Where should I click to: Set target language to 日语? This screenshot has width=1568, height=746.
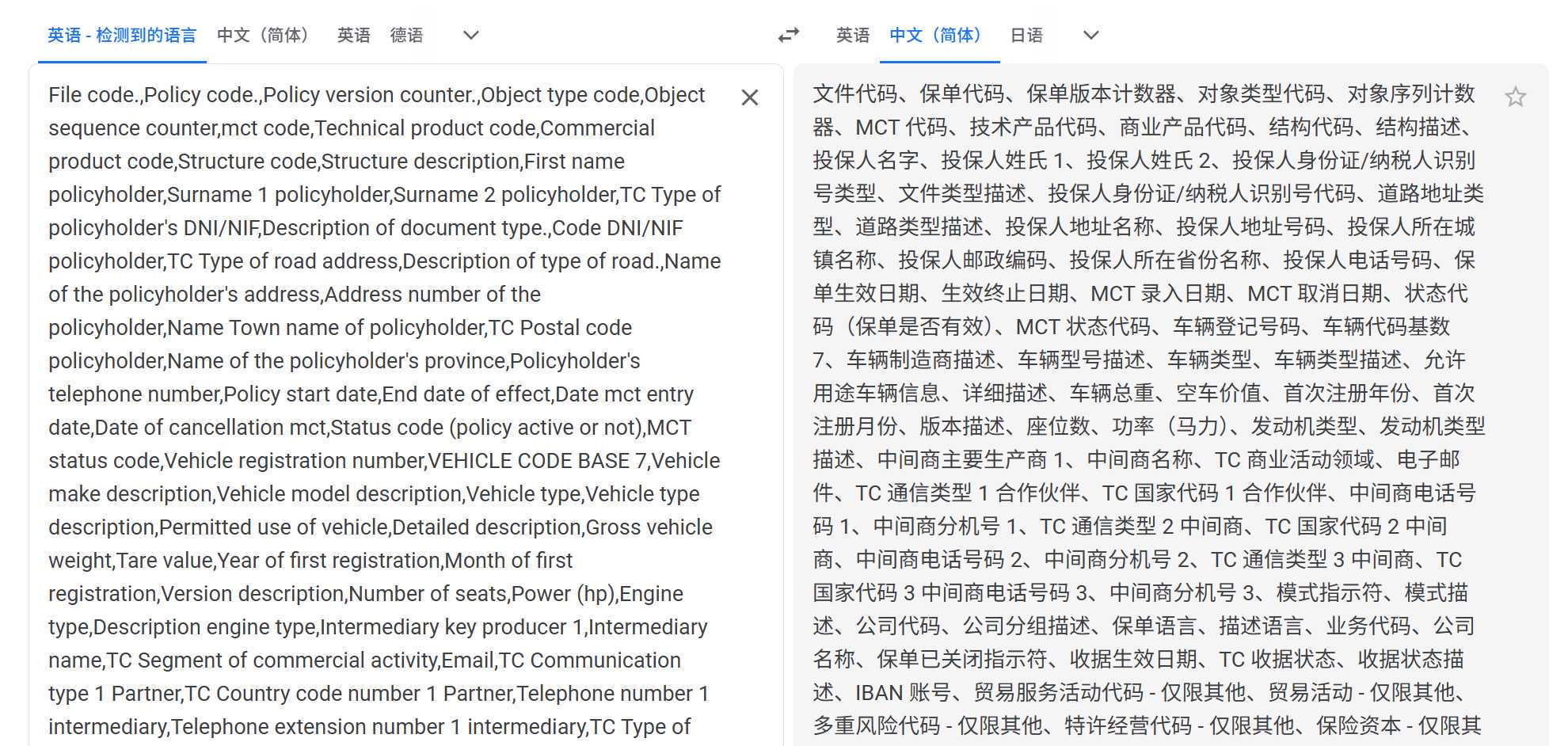click(1027, 35)
